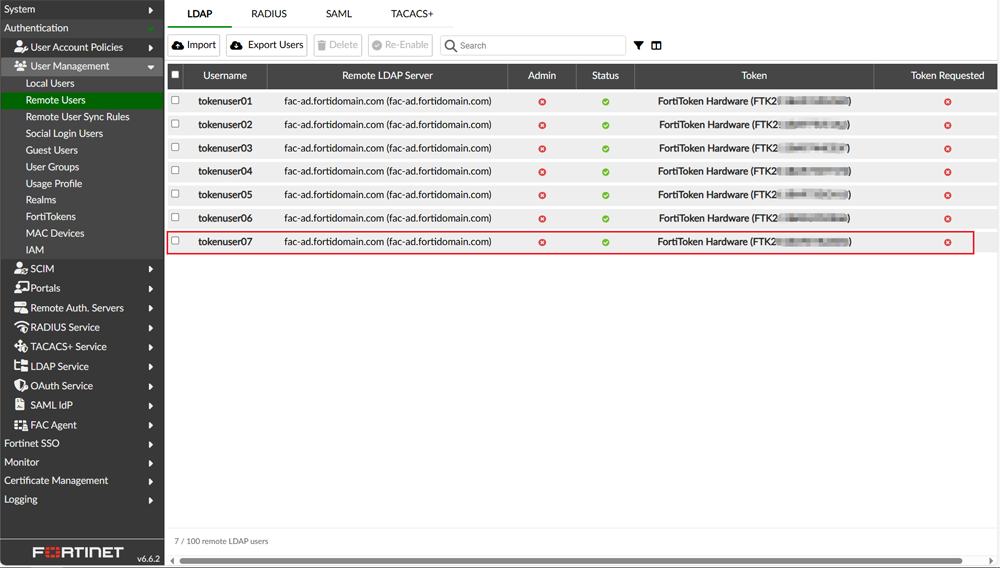Click the horizontal scrollbar at bottom
Viewport: 1000px width, 568px height.
[570, 561]
